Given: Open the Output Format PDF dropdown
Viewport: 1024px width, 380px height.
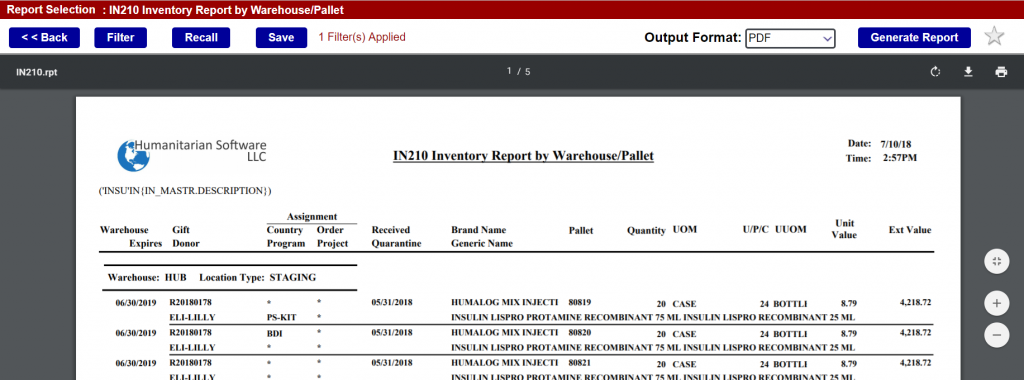Looking at the screenshot, I should pyautogui.click(x=790, y=38).
